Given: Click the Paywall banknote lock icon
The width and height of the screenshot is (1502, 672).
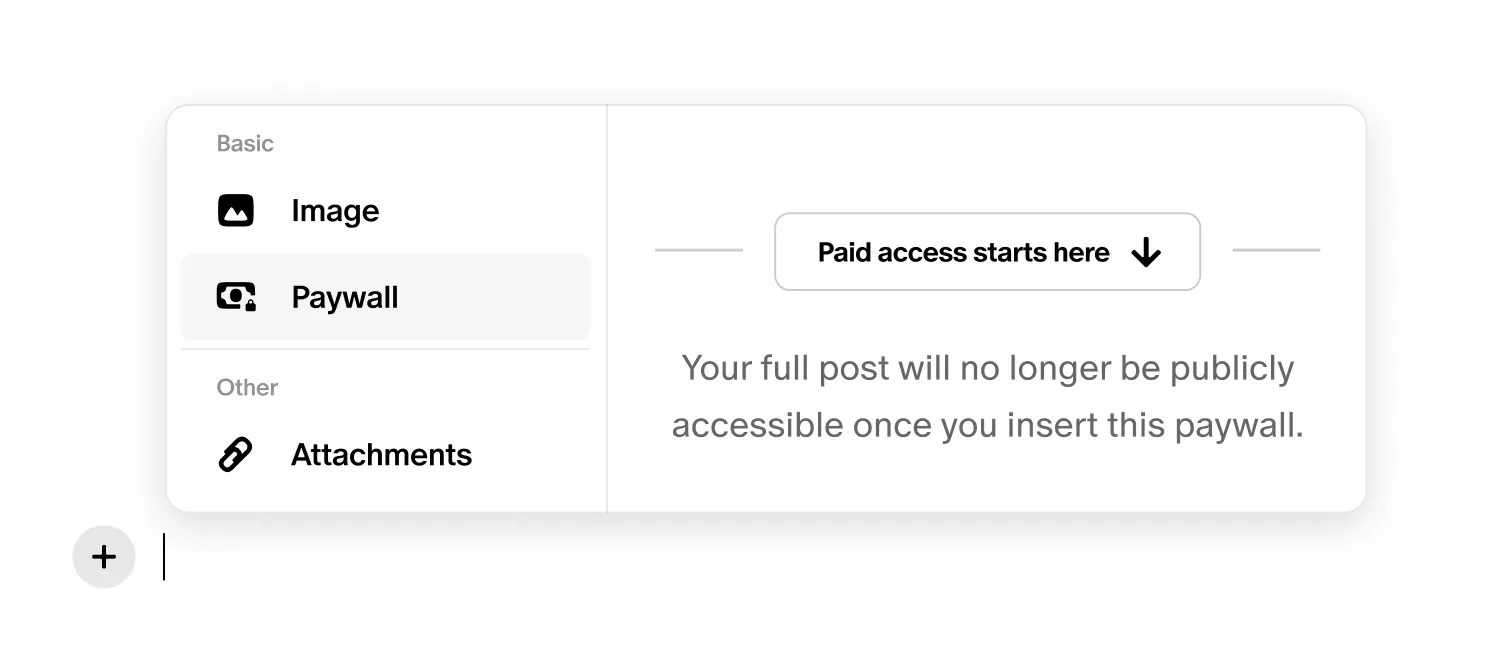Looking at the screenshot, I should click(x=236, y=297).
